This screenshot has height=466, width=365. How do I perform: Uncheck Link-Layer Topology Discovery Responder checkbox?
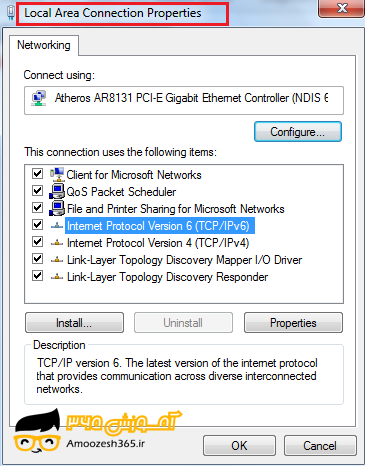coord(37,276)
